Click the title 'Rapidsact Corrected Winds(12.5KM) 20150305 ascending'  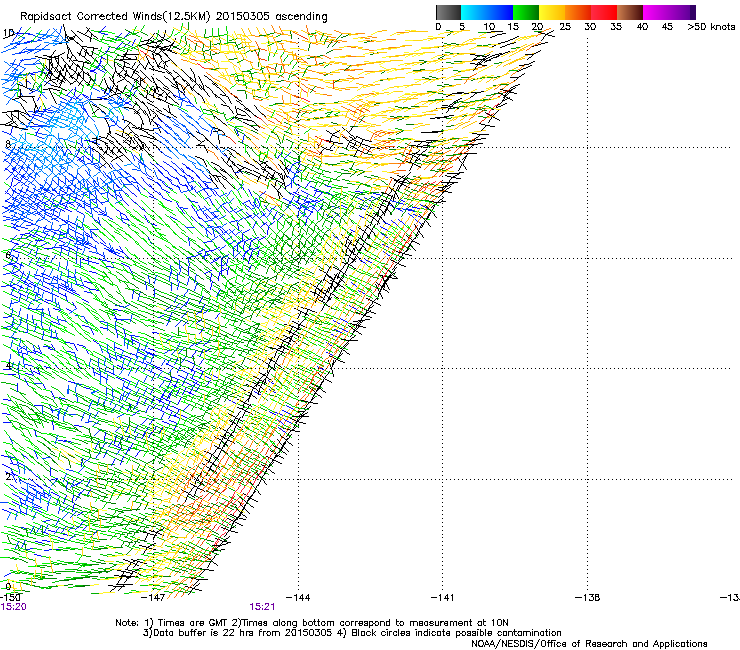click(x=174, y=17)
